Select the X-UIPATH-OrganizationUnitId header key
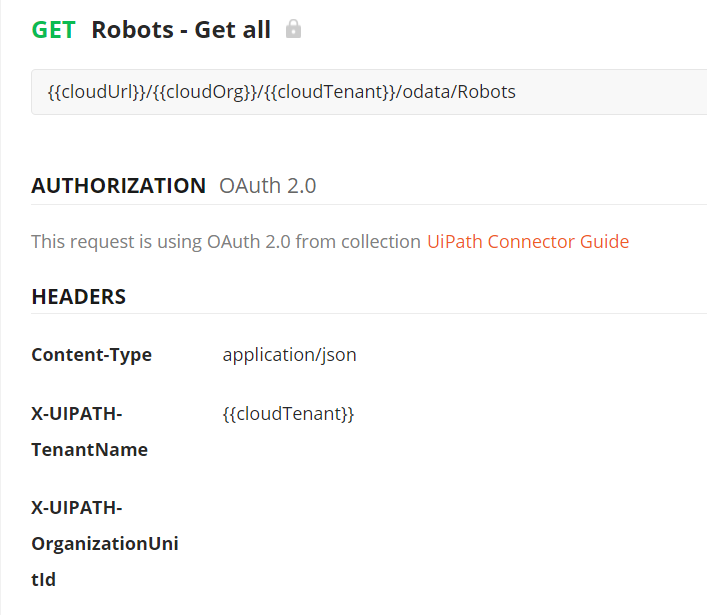The height and width of the screenshot is (615, 707). (x=104, y=543)
